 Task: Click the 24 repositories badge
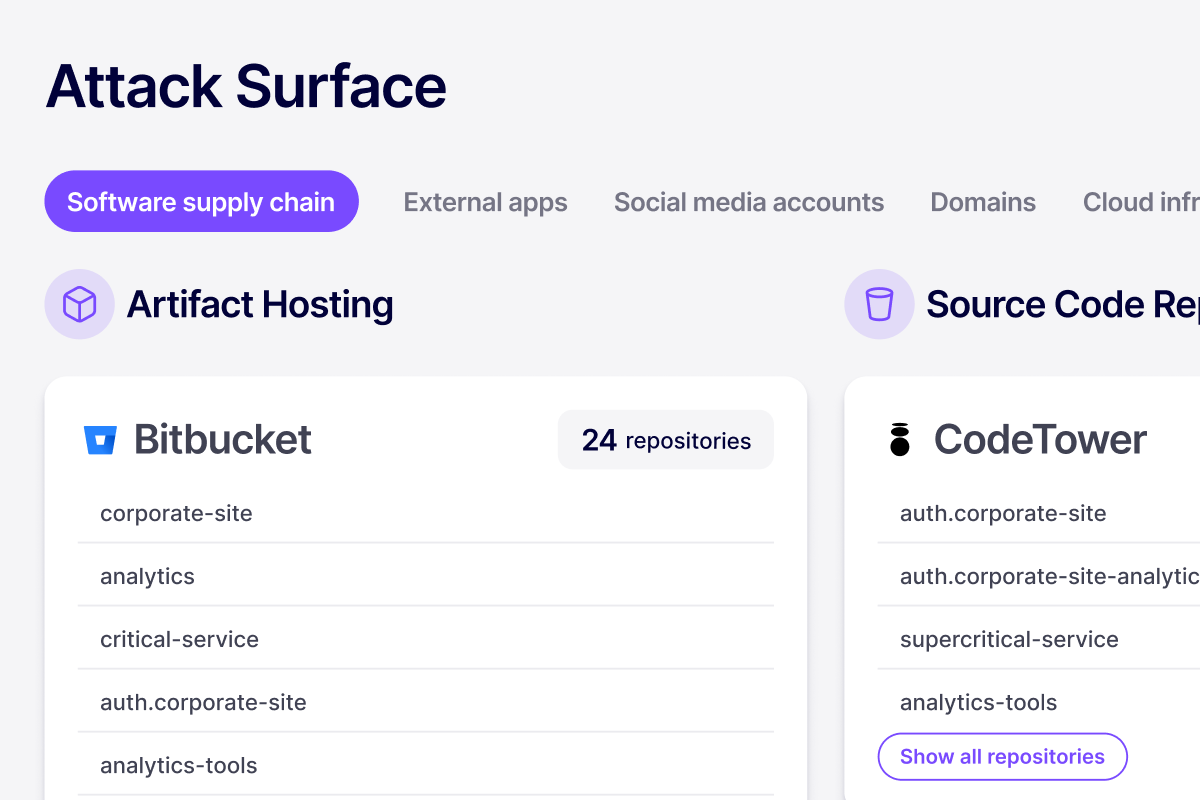pos(665,439)
